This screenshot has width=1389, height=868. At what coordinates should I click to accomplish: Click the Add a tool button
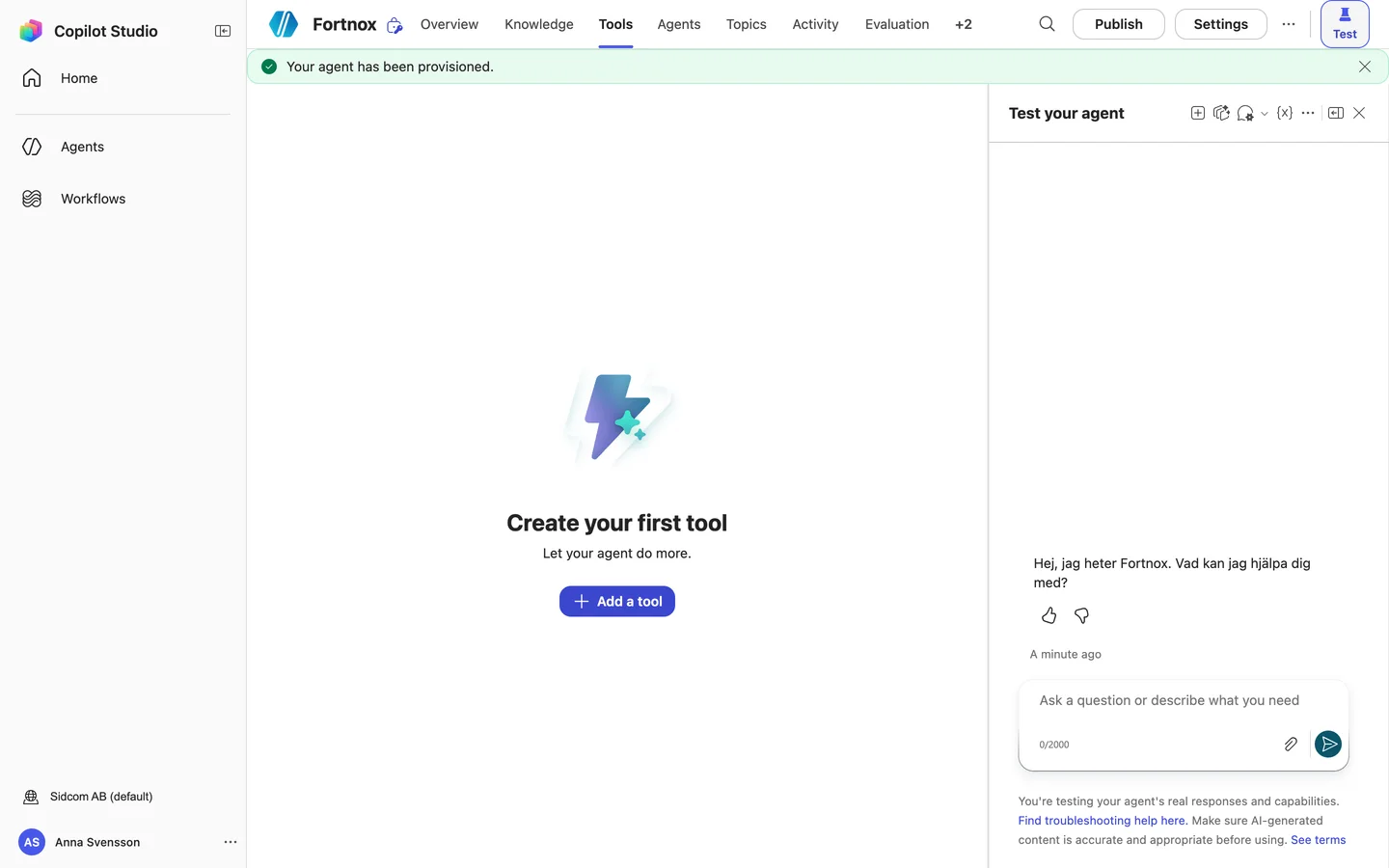tap(617, 602)
